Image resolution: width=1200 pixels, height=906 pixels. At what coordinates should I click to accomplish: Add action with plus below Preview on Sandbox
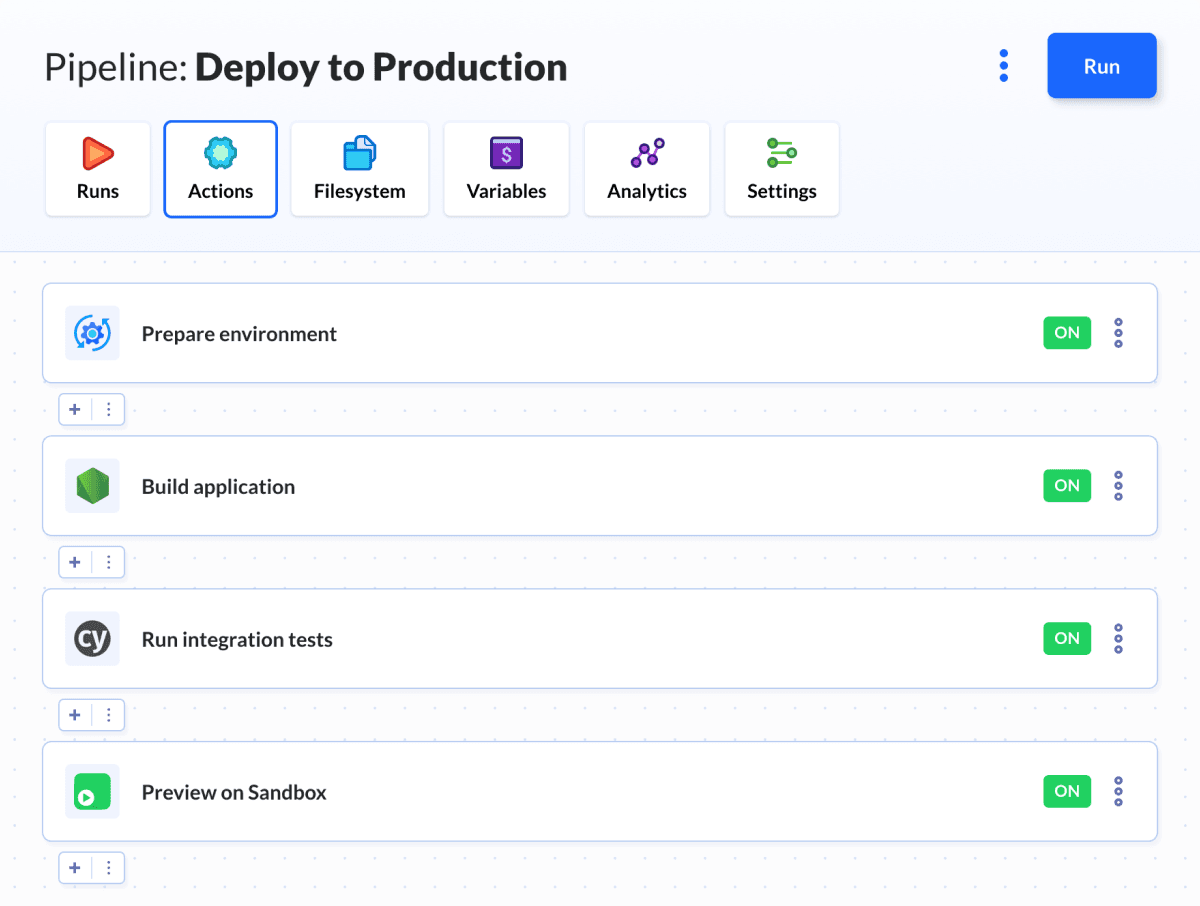tap(75, 868)
